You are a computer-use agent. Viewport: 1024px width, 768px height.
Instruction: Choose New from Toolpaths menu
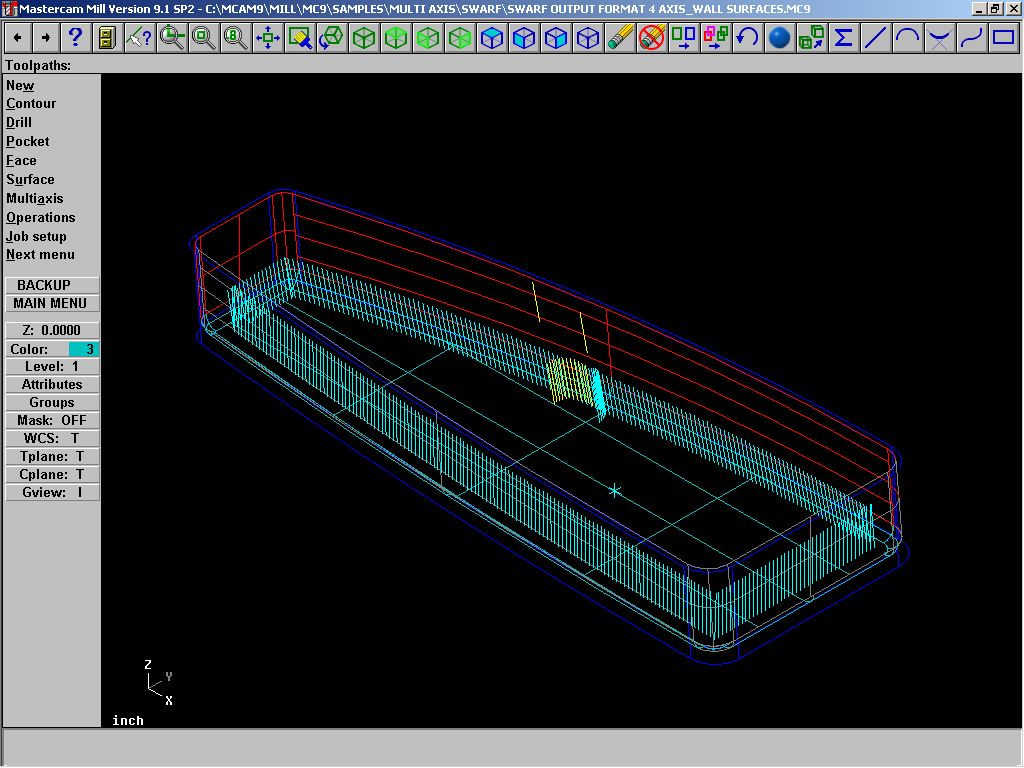(x=20, y=86)
